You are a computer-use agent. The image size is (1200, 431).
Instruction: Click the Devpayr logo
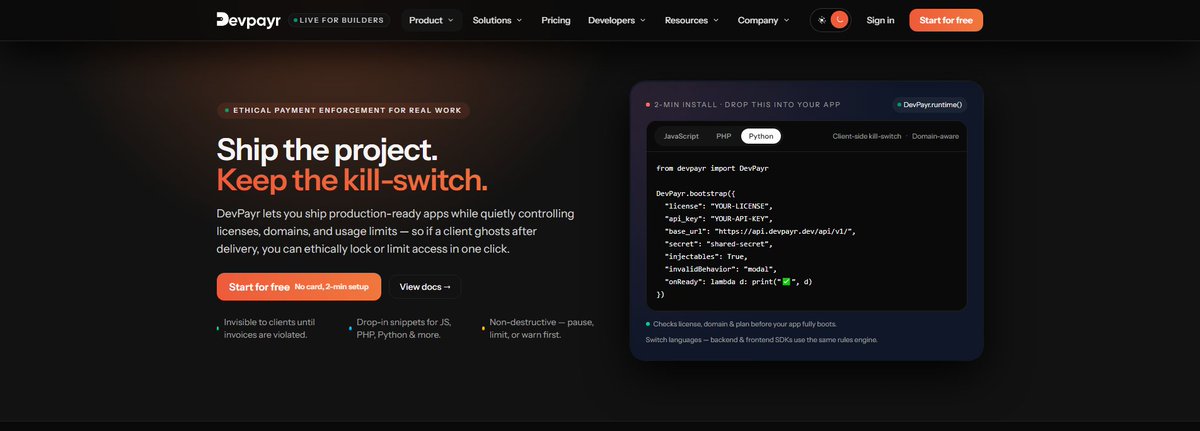(248, 19)
